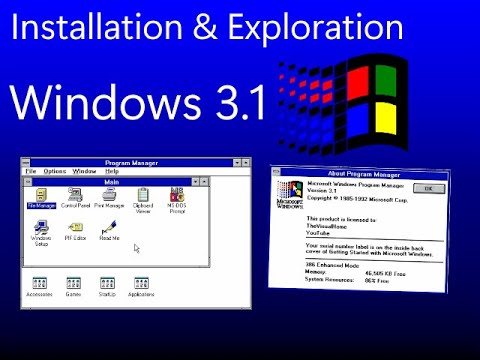The width and height of the screenshot is (480, 360).
Task: Open the Read Me icon
Action: [x=109, y=230]
